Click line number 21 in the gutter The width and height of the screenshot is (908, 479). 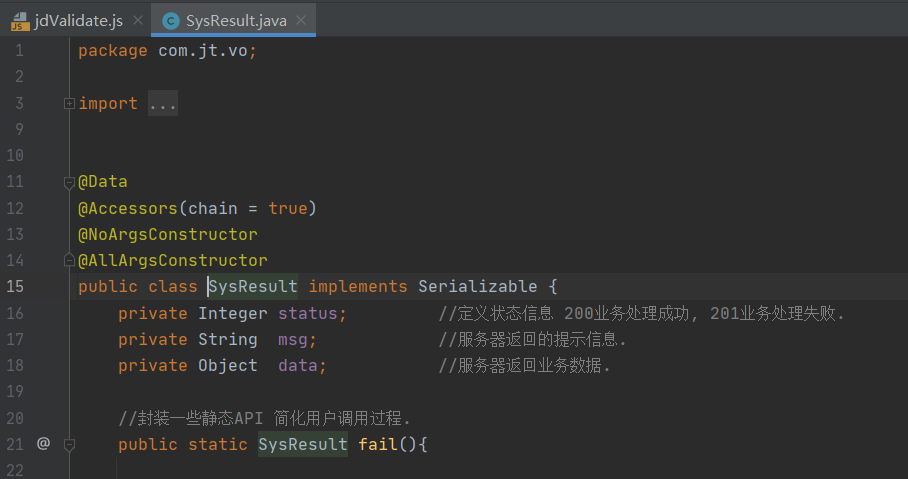coord(15,444)
